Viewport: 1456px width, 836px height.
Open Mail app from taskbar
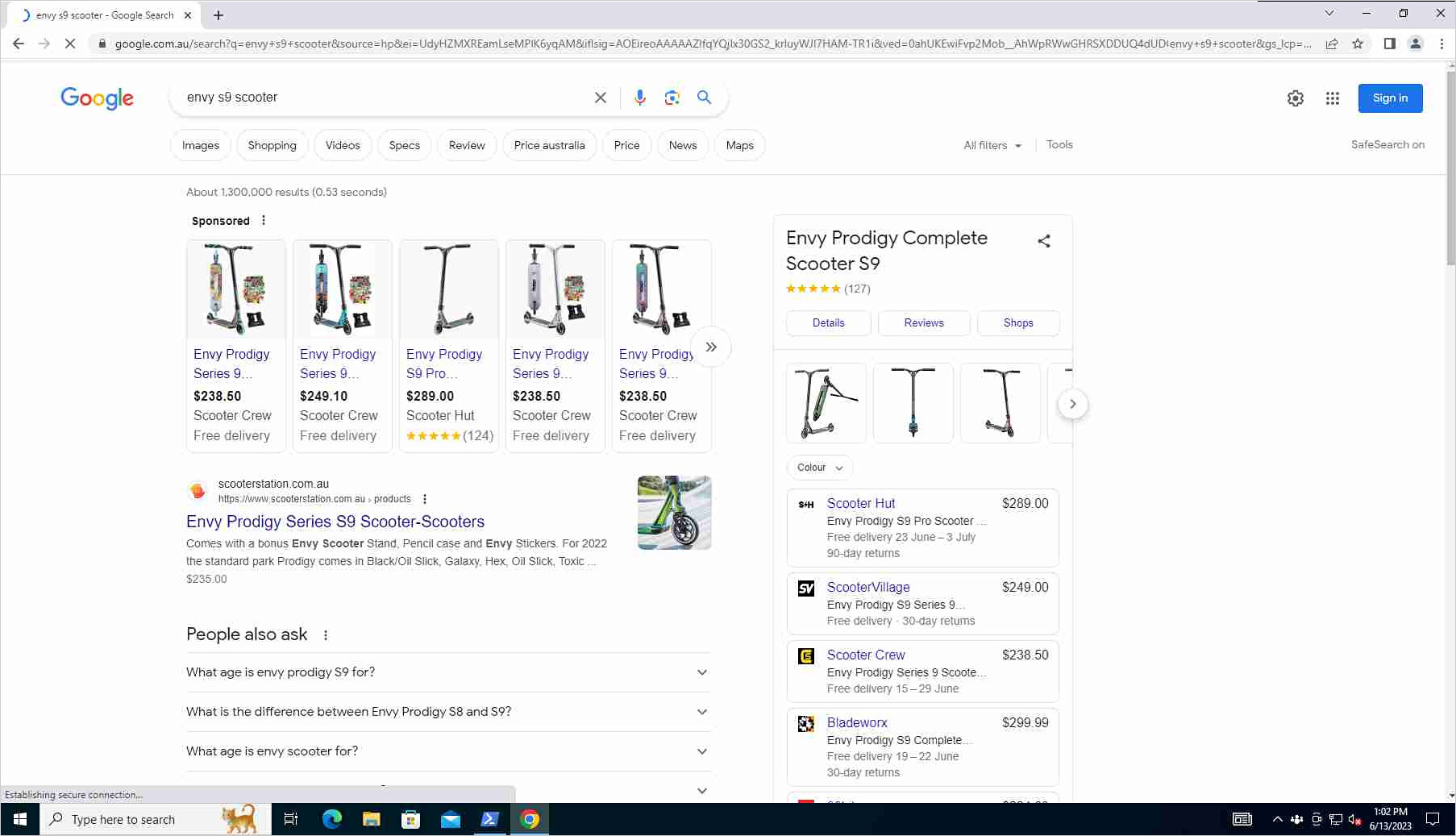click(450, 819)
